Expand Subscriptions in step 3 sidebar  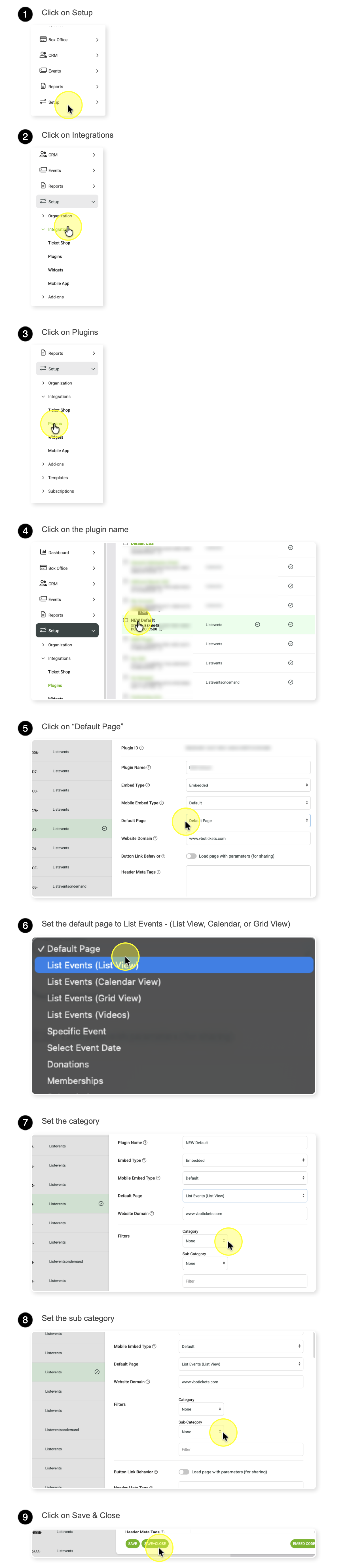(x=43, y=491)
